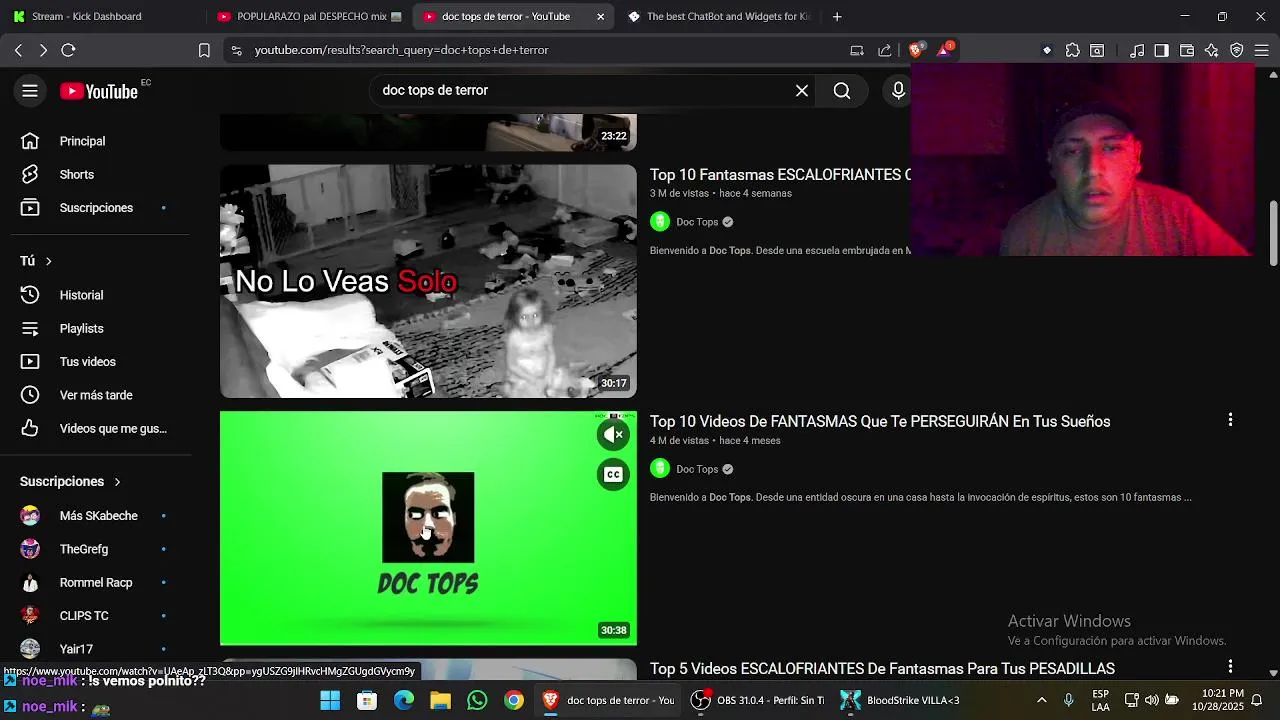The height and width of the screenshot is (720, 1280).
Task: Go to the YouTube logo home
Action: [98, 91]
